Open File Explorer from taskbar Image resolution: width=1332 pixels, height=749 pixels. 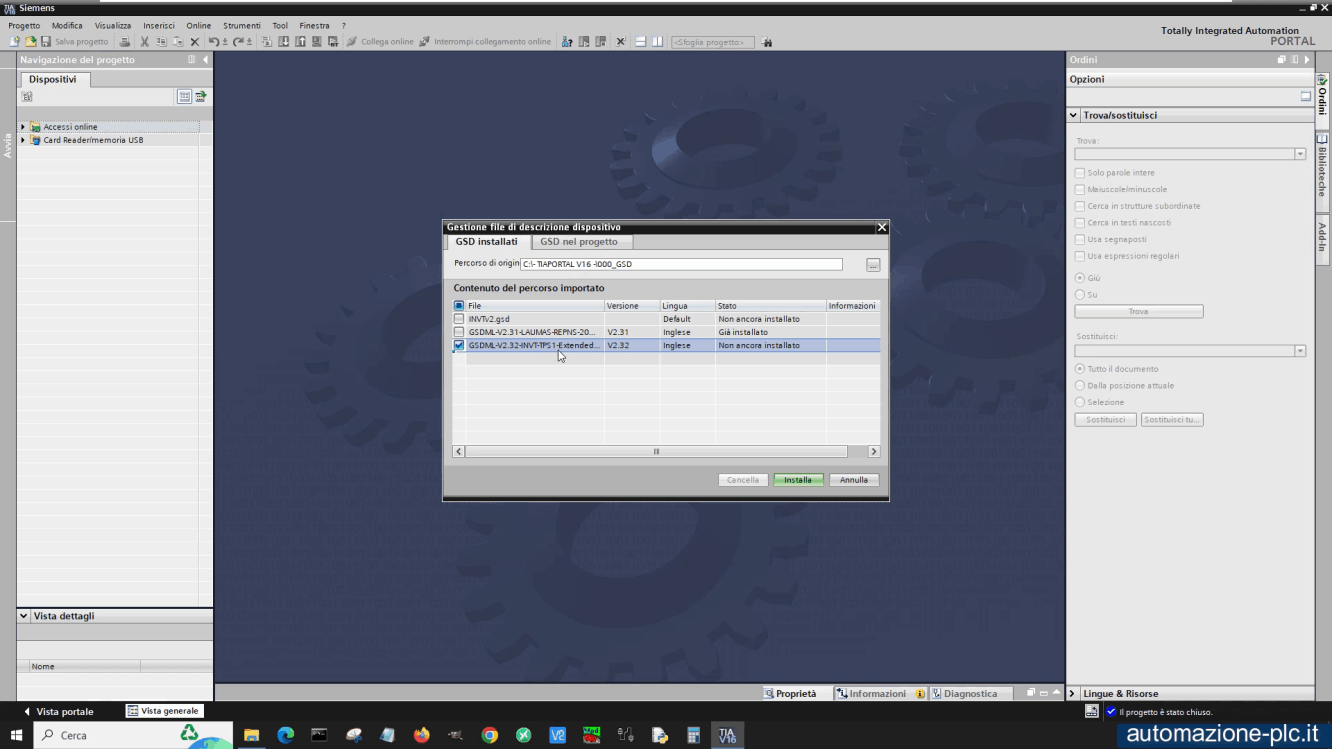[251, 735]
